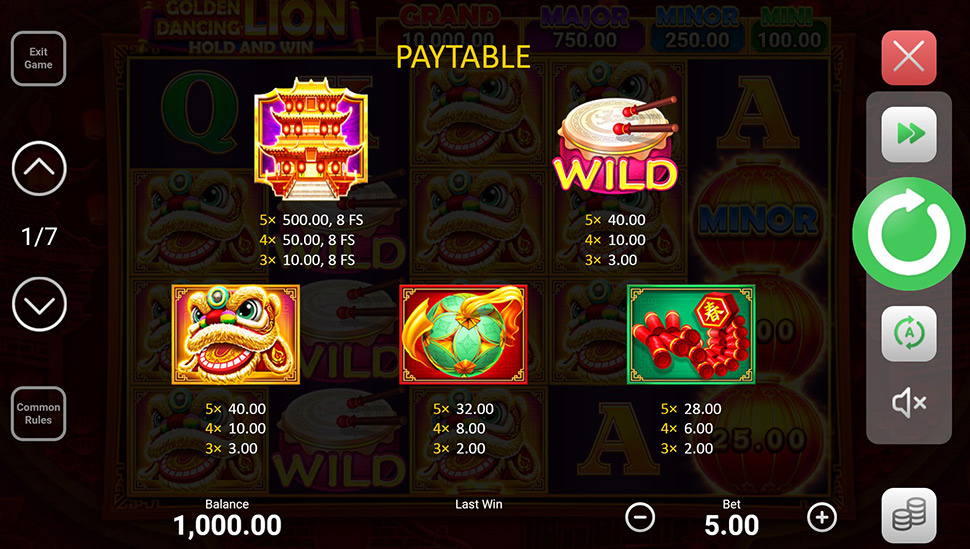
Task: Go to previous paytable page with up chevron
Action: pos(39,168)
